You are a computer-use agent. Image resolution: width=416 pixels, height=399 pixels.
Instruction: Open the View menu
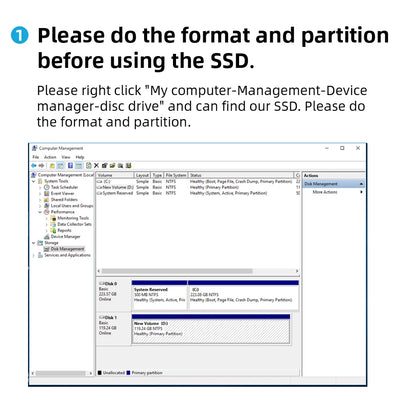66,157
